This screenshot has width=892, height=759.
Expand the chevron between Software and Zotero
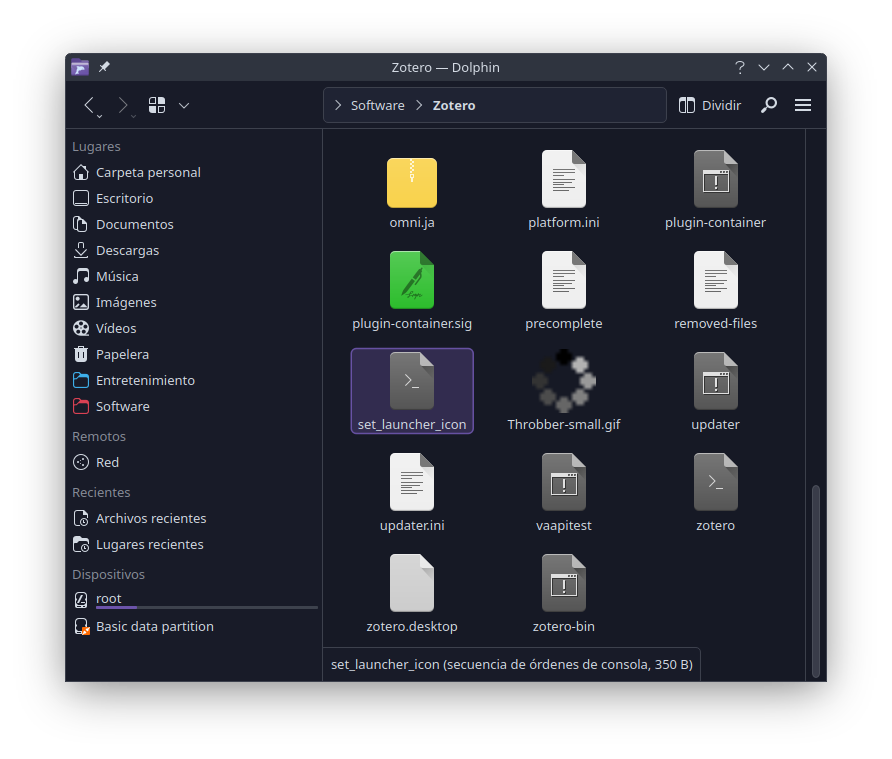click(419, 105)
